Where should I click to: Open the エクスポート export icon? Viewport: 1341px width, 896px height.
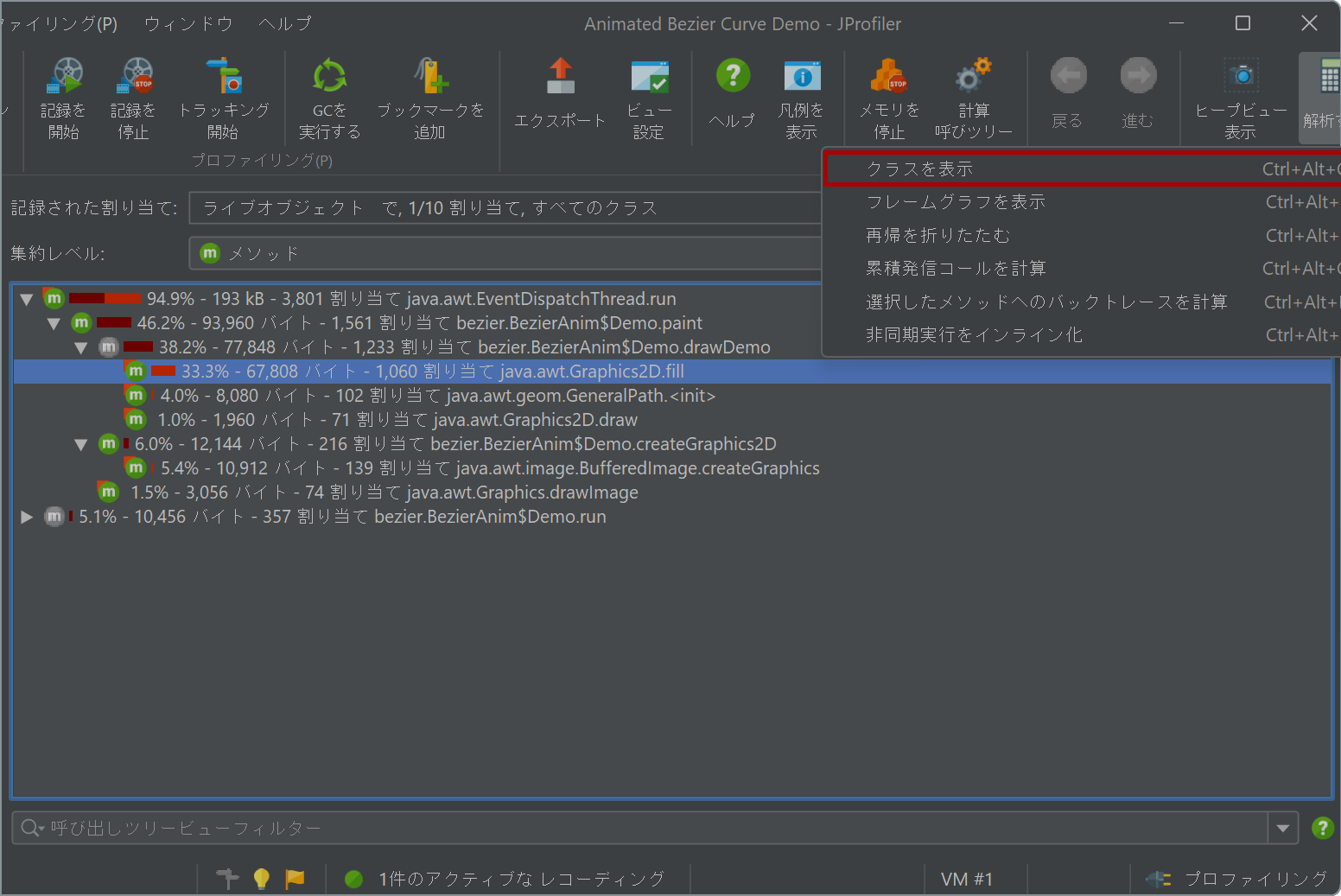coord(560,93)
